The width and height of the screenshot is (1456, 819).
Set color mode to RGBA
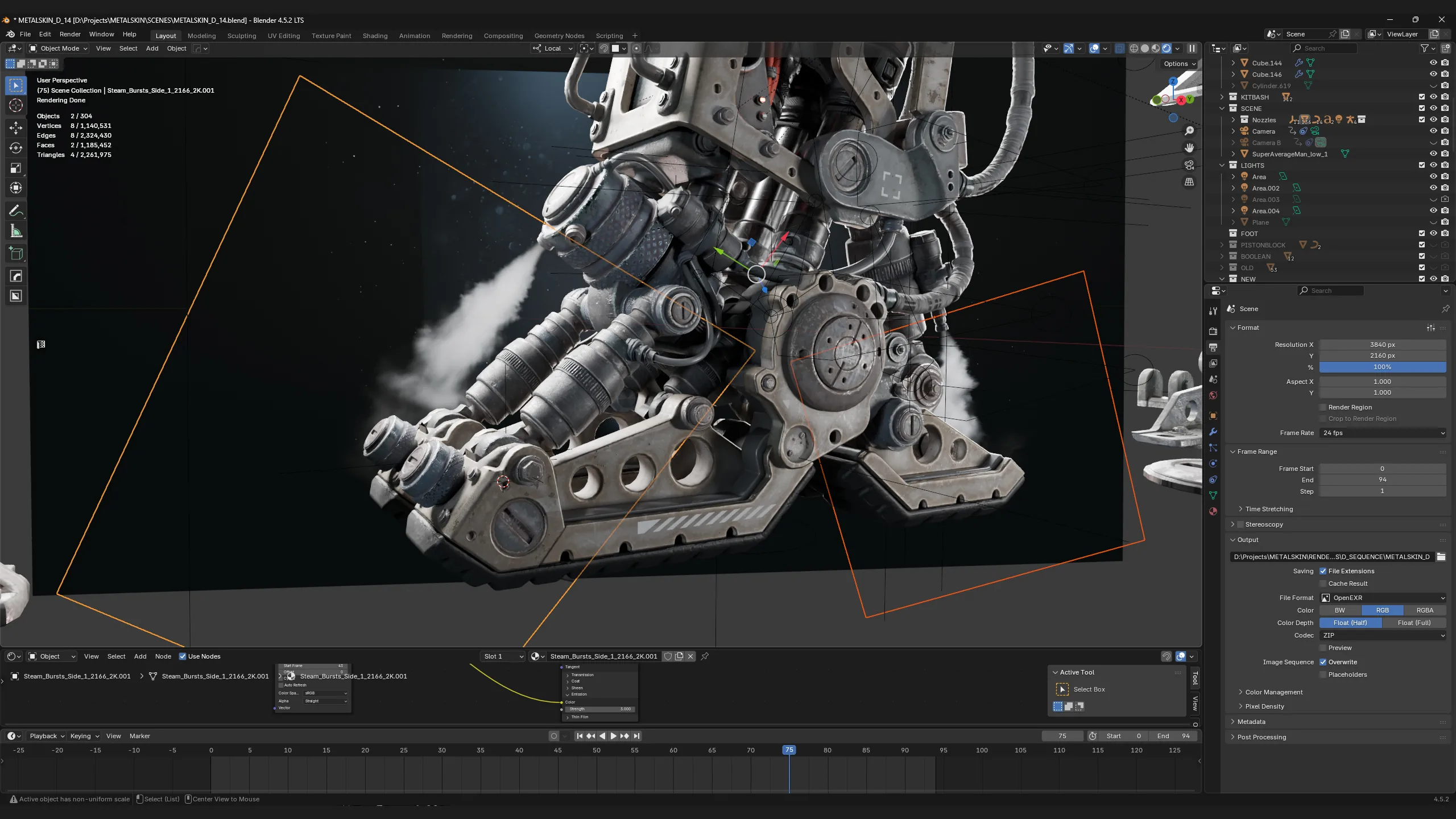point(1425,610)
